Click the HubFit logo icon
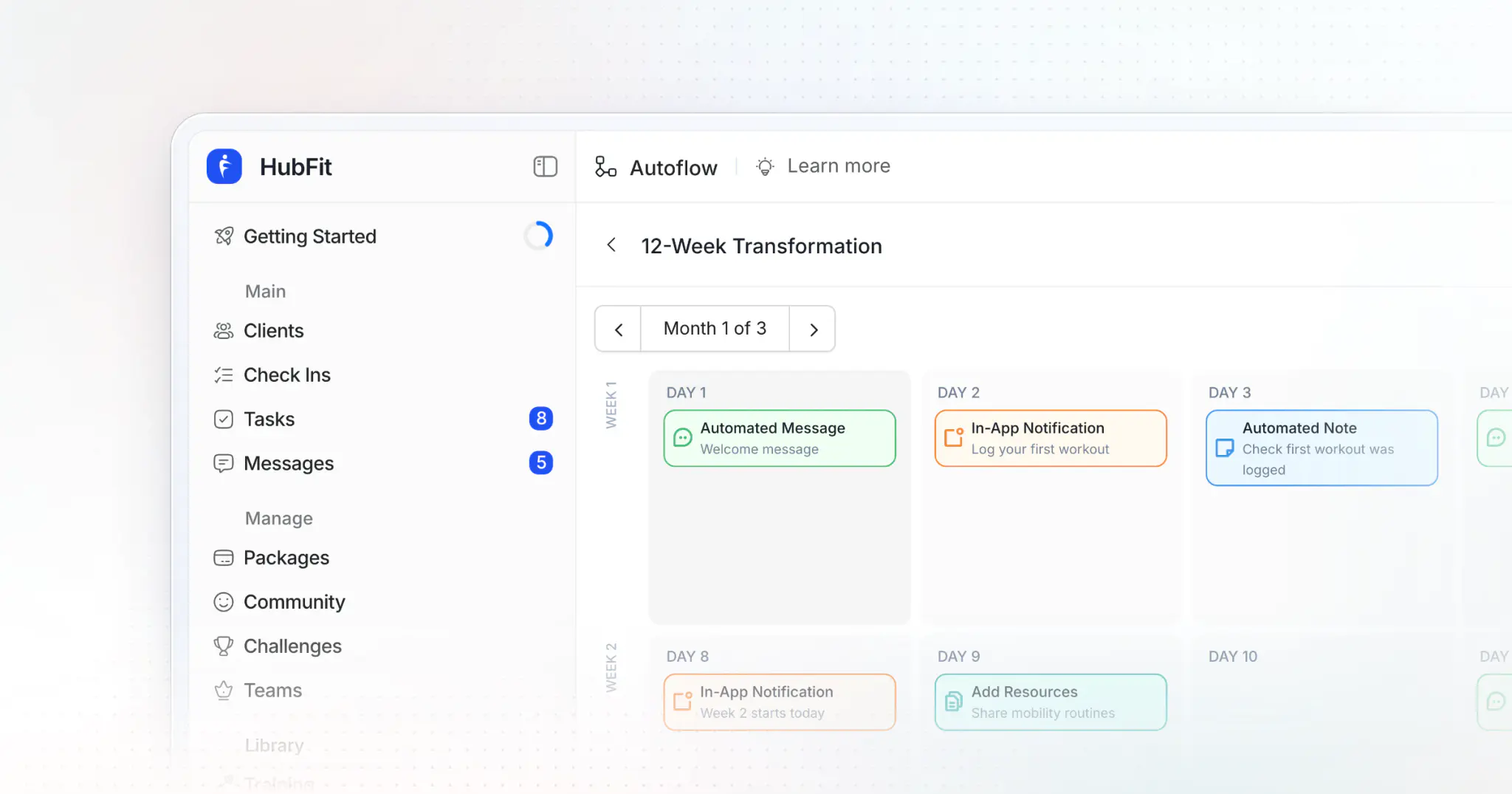Viewport: 1512px width, 794px height. tap(224, 166)
